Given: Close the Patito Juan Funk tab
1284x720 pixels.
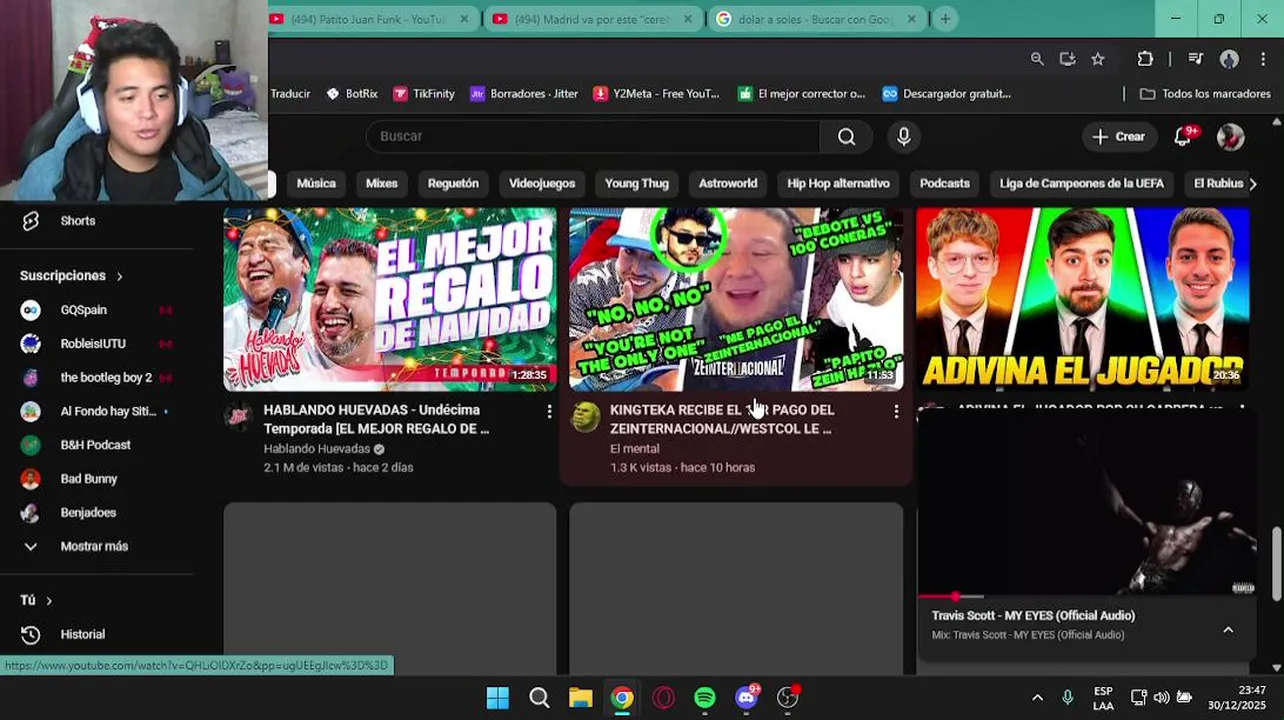Looking at the screenshot, I should [x=465, y=19].
